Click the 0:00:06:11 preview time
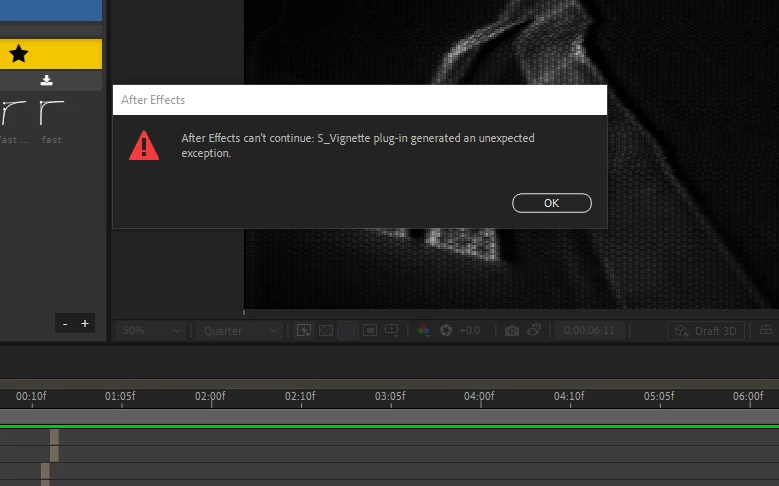This screenshot has width=779, height=486. click(589, 330)
